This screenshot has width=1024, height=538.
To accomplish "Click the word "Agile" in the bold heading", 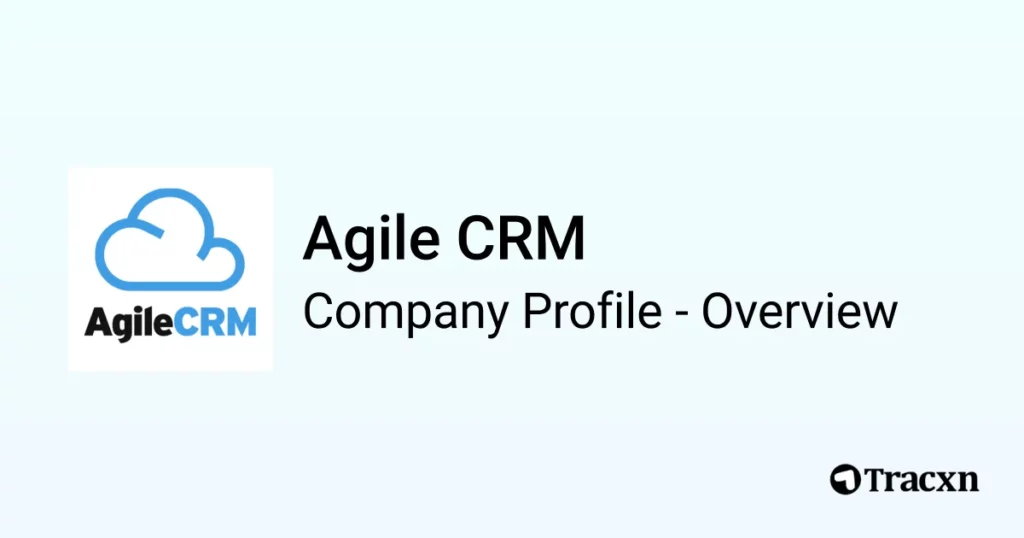I will (x=371, y=242).
